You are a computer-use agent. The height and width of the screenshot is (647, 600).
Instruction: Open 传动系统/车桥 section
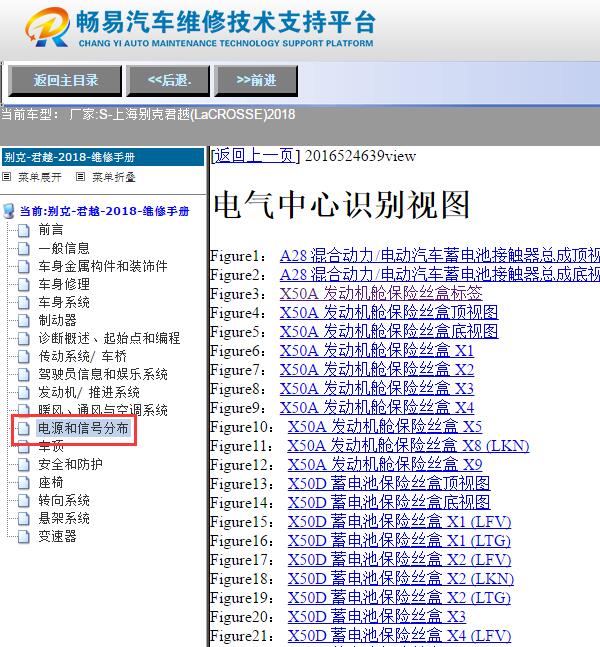click(x=83, y=356)
